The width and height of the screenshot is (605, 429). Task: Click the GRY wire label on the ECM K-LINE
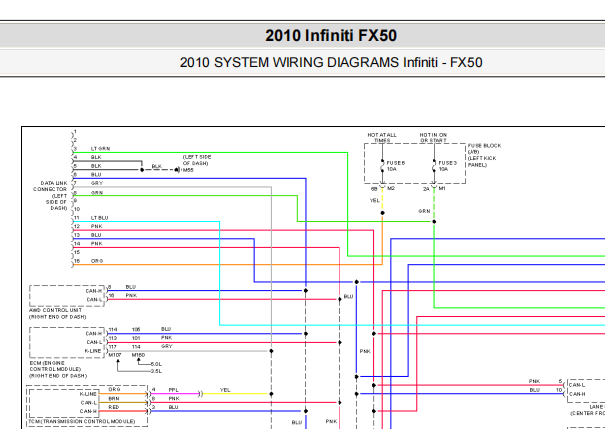(167, 346)
